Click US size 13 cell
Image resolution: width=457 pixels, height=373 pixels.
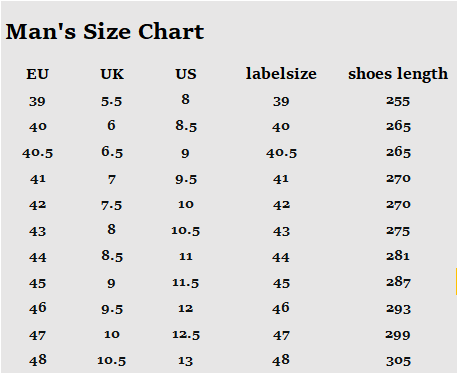point(185,361)
